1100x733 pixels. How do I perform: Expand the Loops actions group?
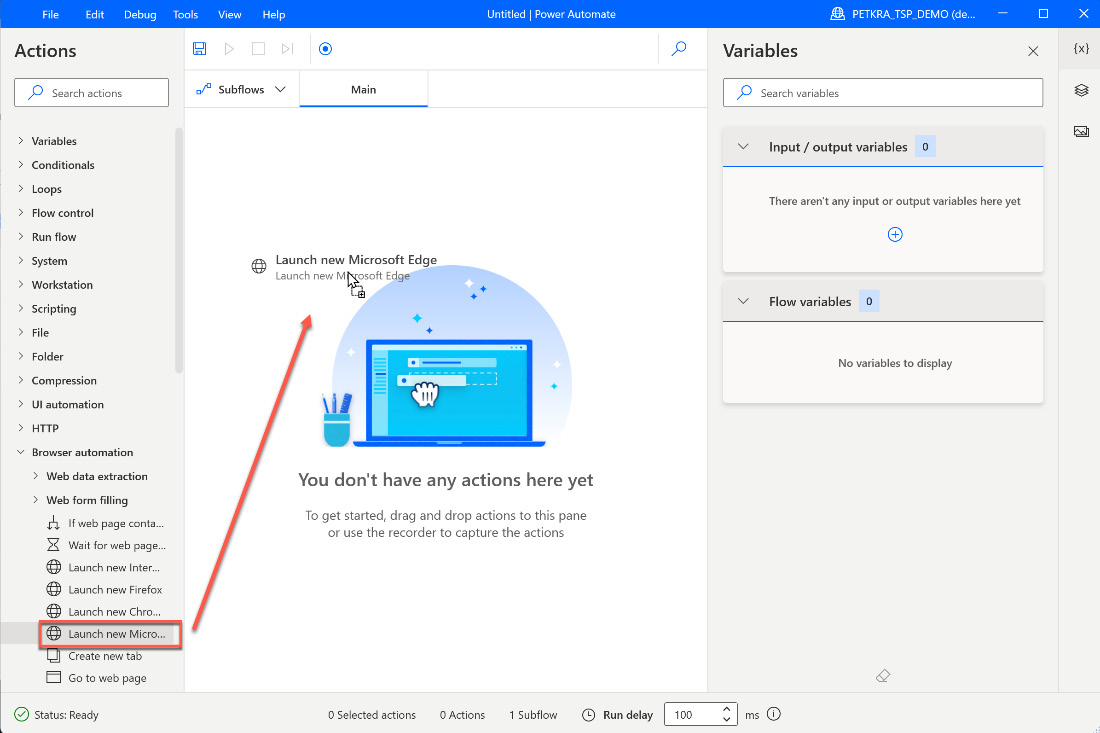tap(20, 189)
